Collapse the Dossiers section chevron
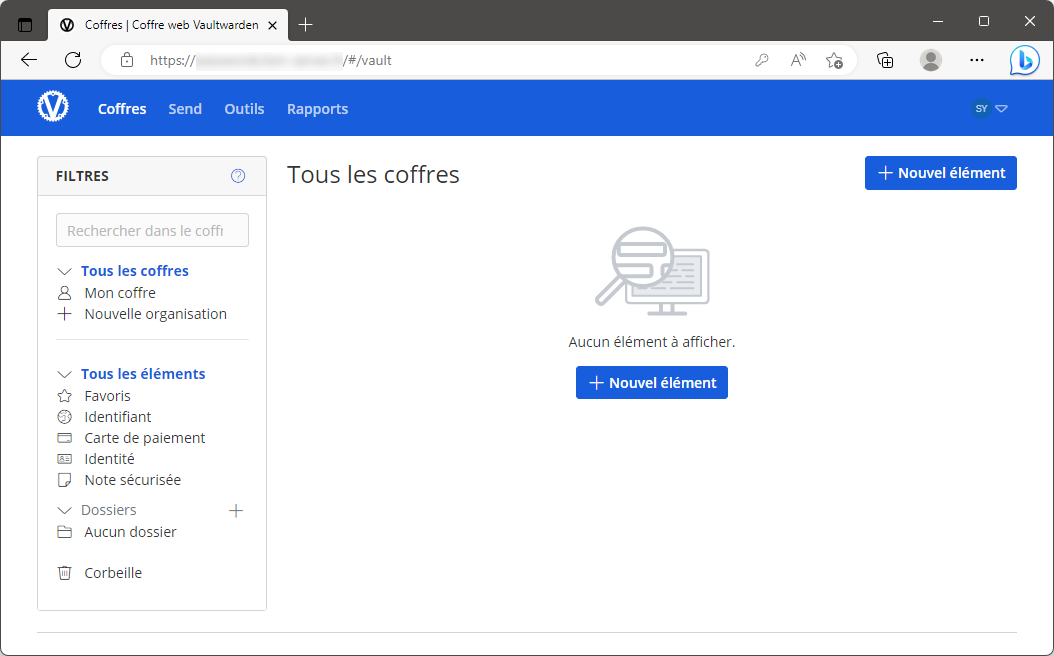The image size is (1054, 656). (x=65, y=511)
